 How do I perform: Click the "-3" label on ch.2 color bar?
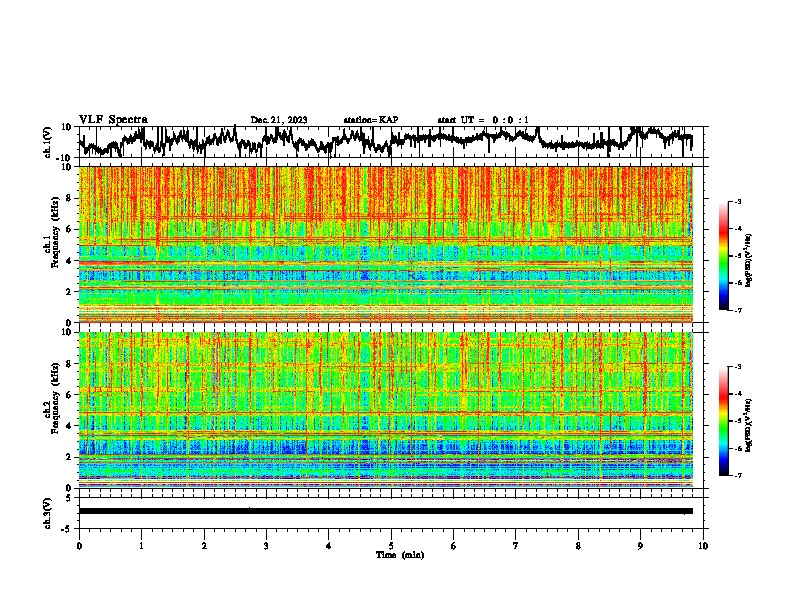tap(738, 367)
